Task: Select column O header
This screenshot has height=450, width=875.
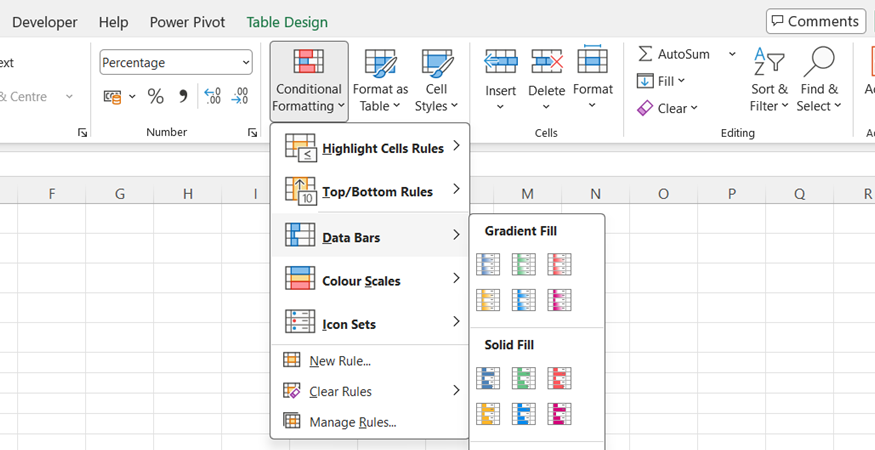Action: coord(664,194)
